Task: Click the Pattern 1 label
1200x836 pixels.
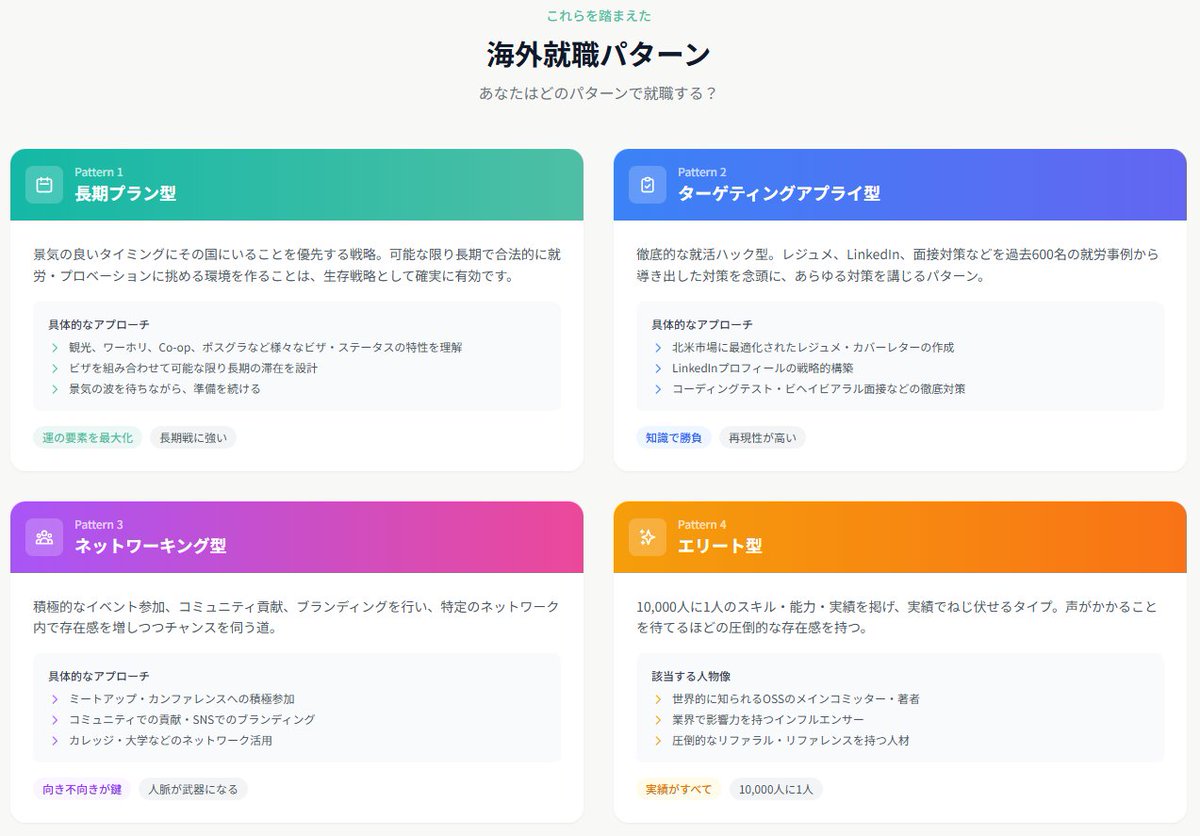Action: click(x=99, y=172)
